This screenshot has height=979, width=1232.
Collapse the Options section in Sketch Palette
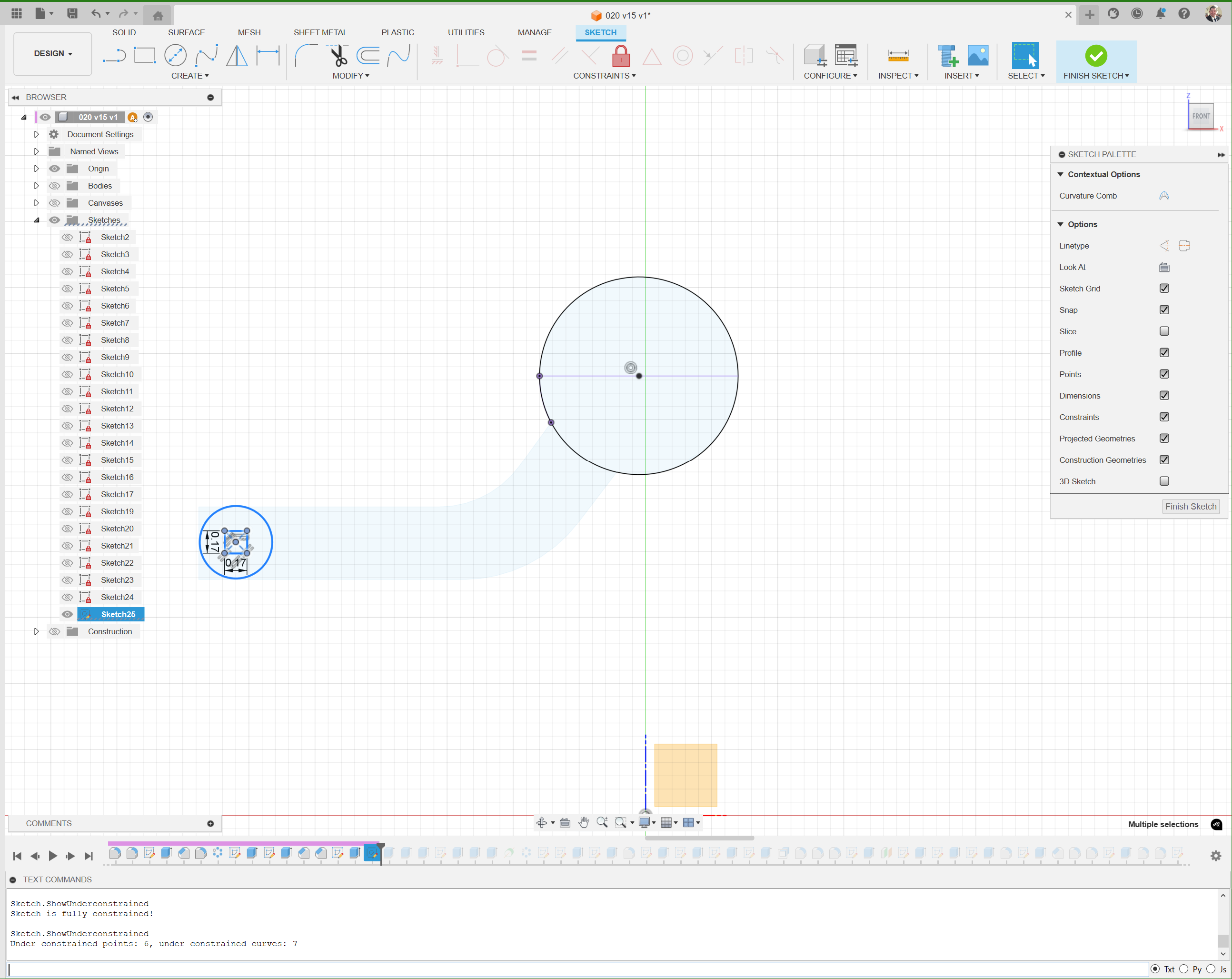pyautogui.click(x=1060, y=224)
